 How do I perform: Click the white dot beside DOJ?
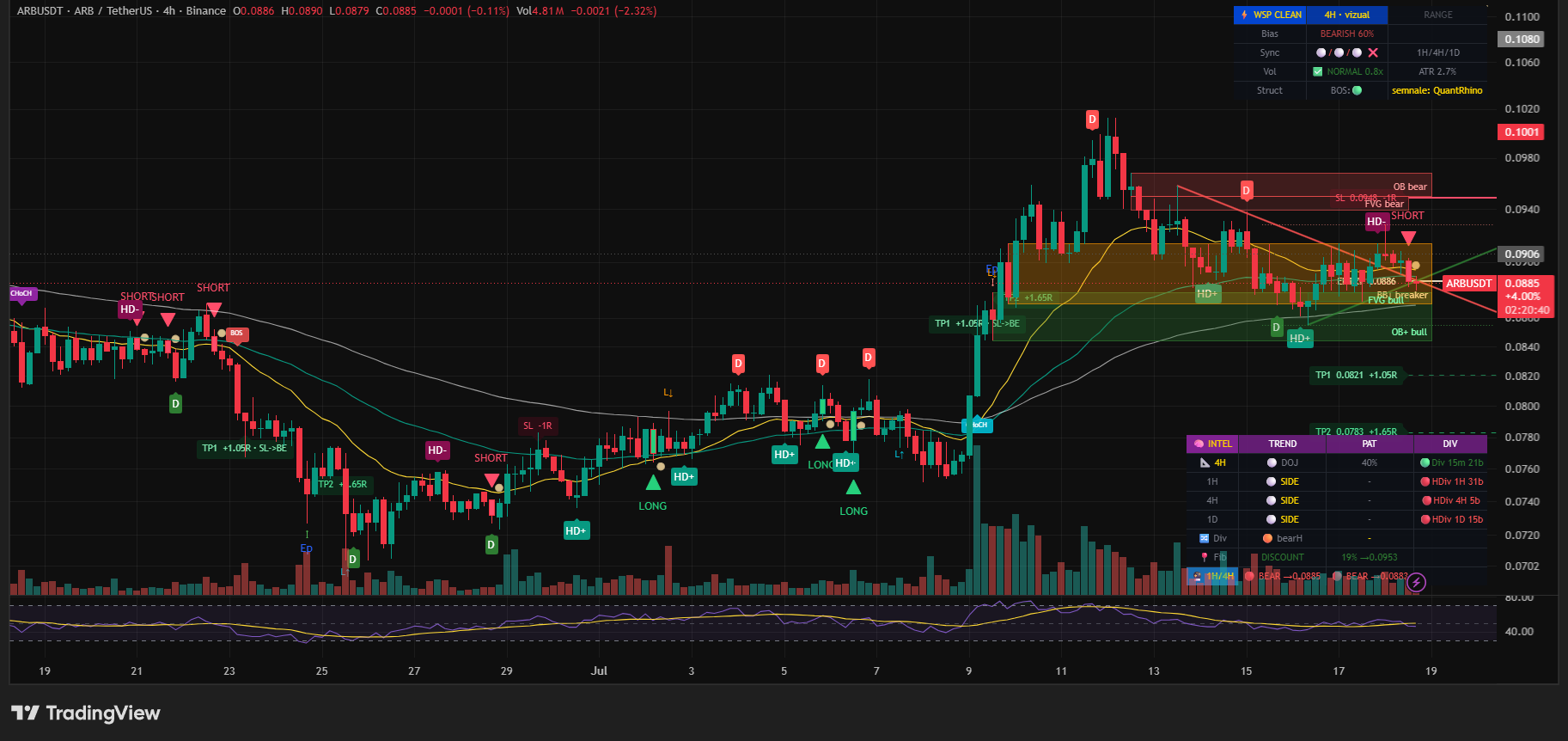(x=1272, y=463)
